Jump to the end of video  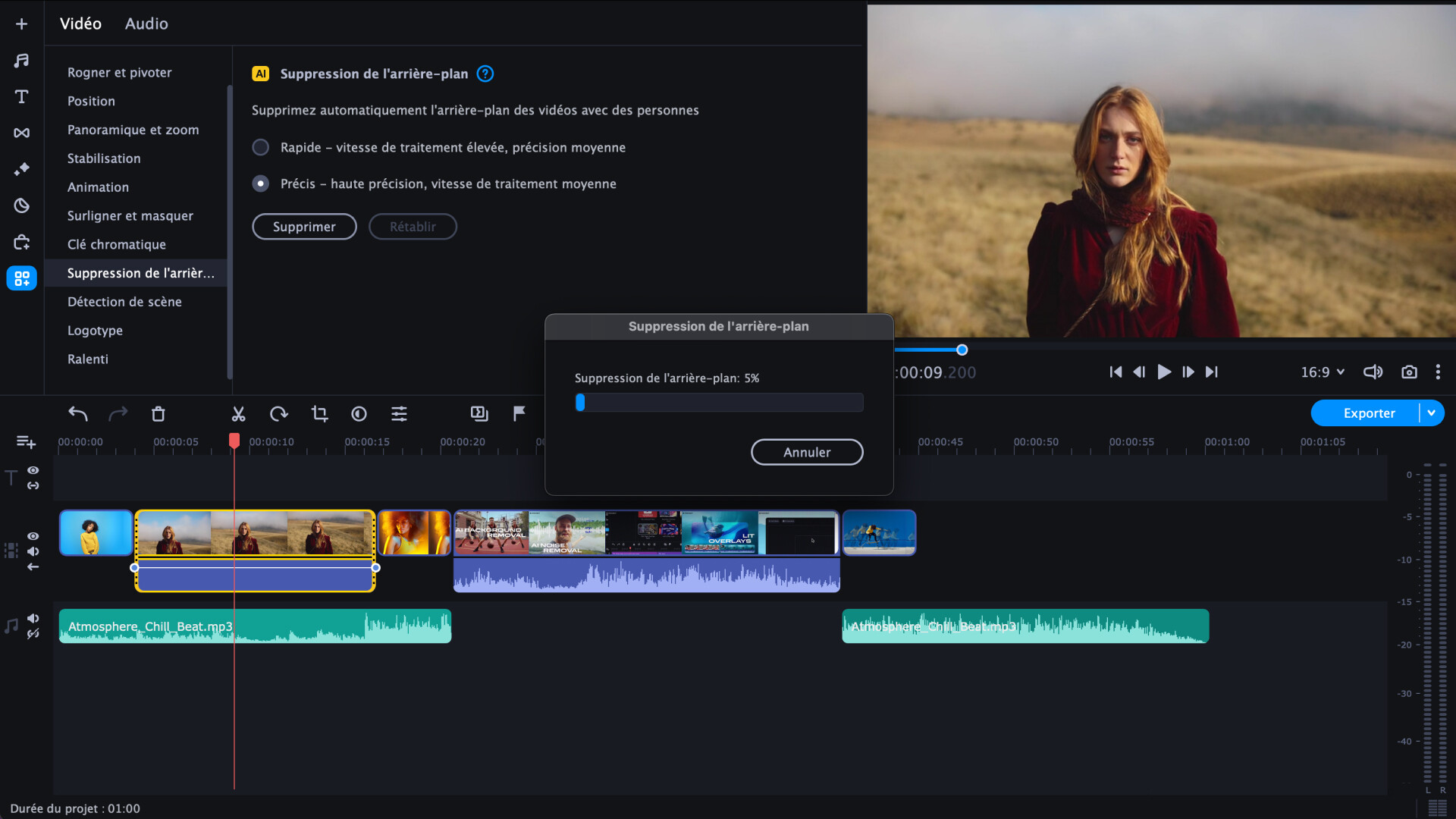(1212, 372)
